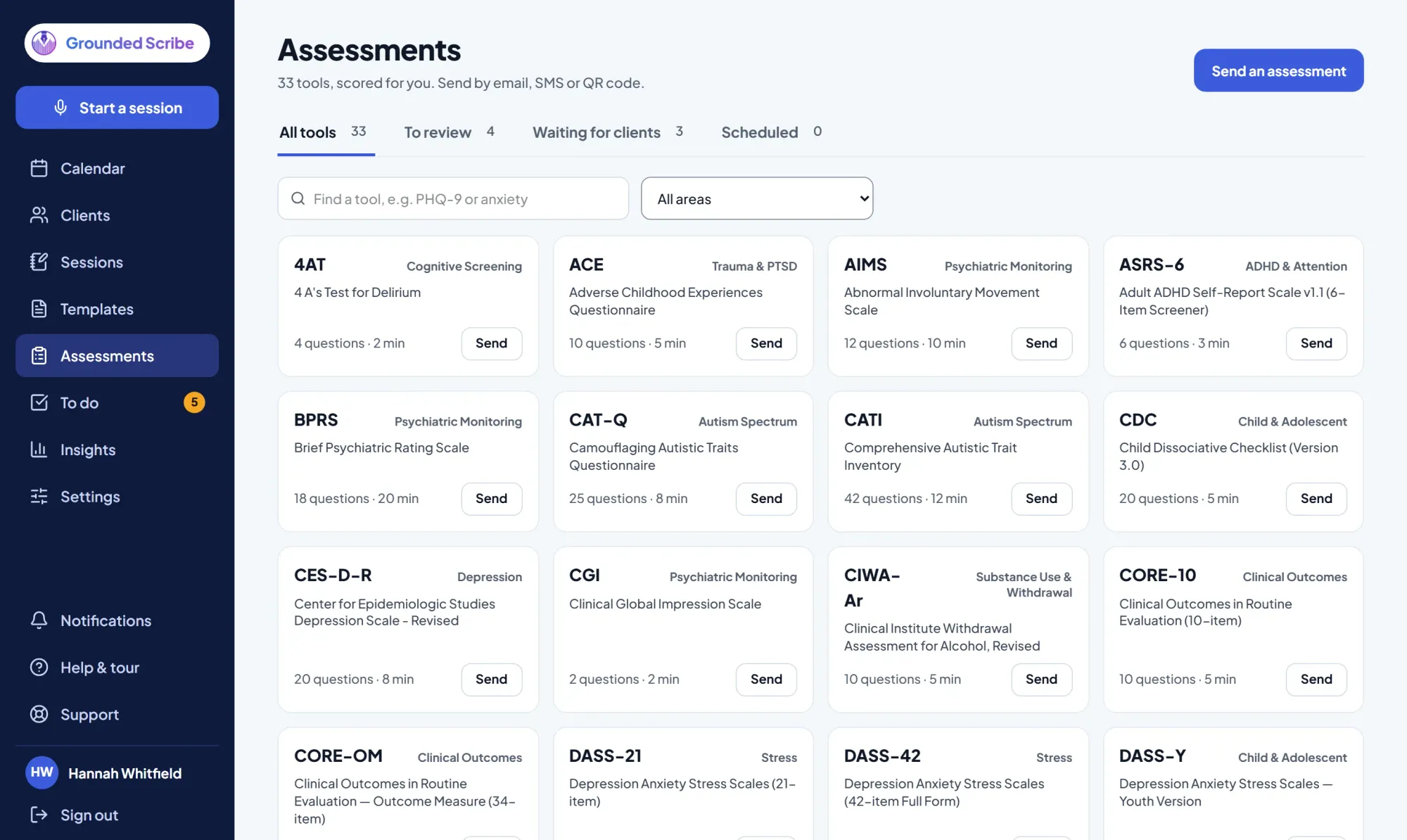Select the Clients people icon
The height and width of the screenshot is (840, 1407).
pyautogui.click(x=39, y=215)
